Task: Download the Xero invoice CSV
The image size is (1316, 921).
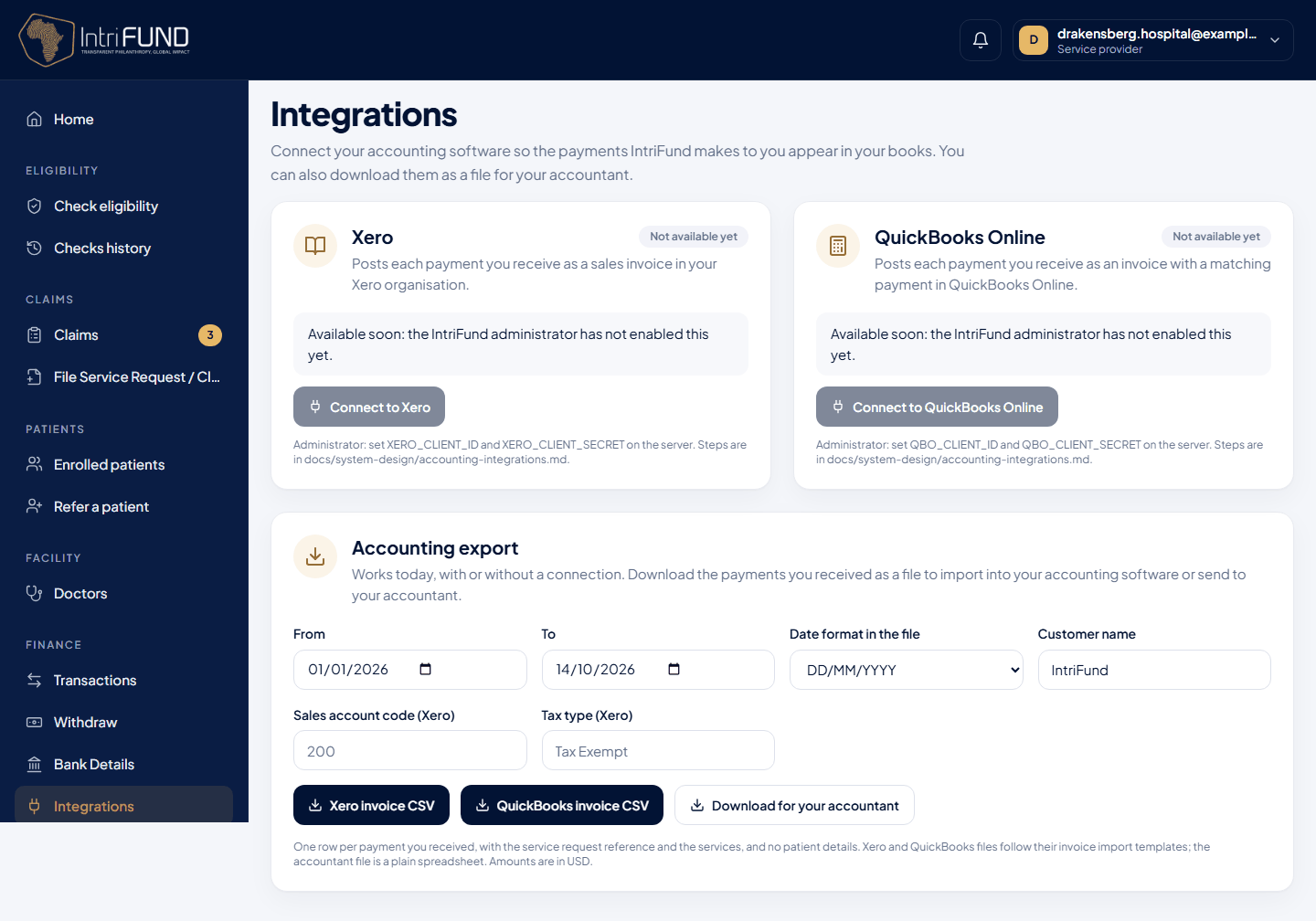Action: click(x=371, y=805)
